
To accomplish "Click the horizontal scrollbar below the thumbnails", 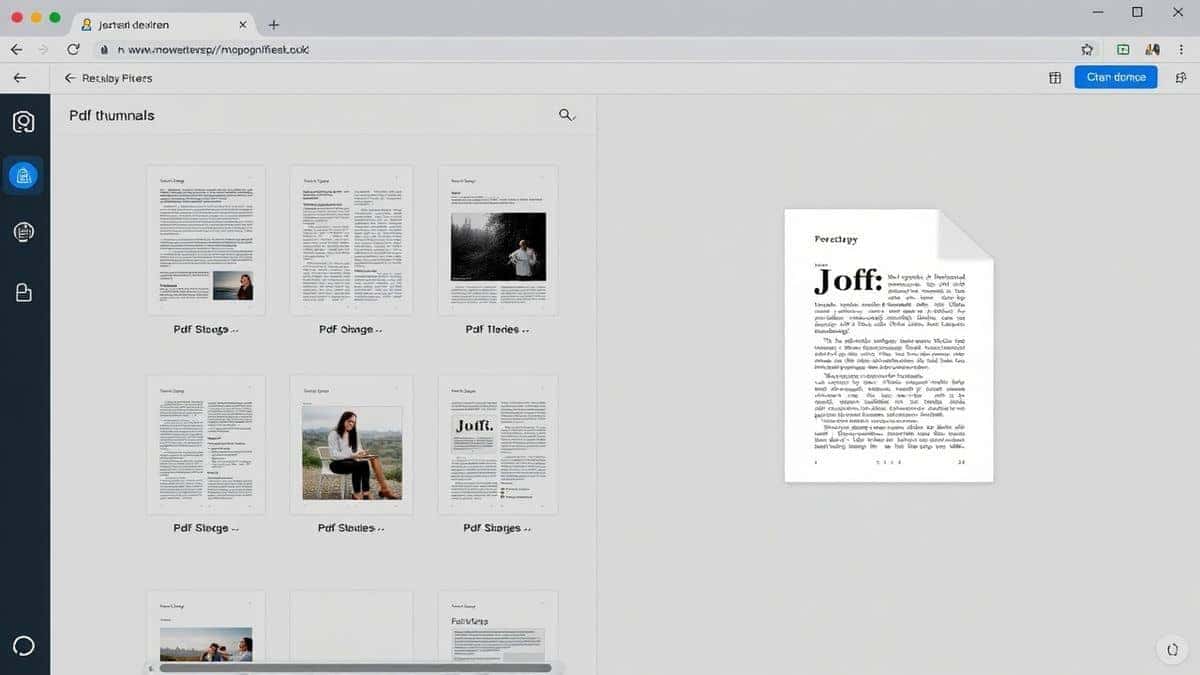I will click(x=355, y=668).
